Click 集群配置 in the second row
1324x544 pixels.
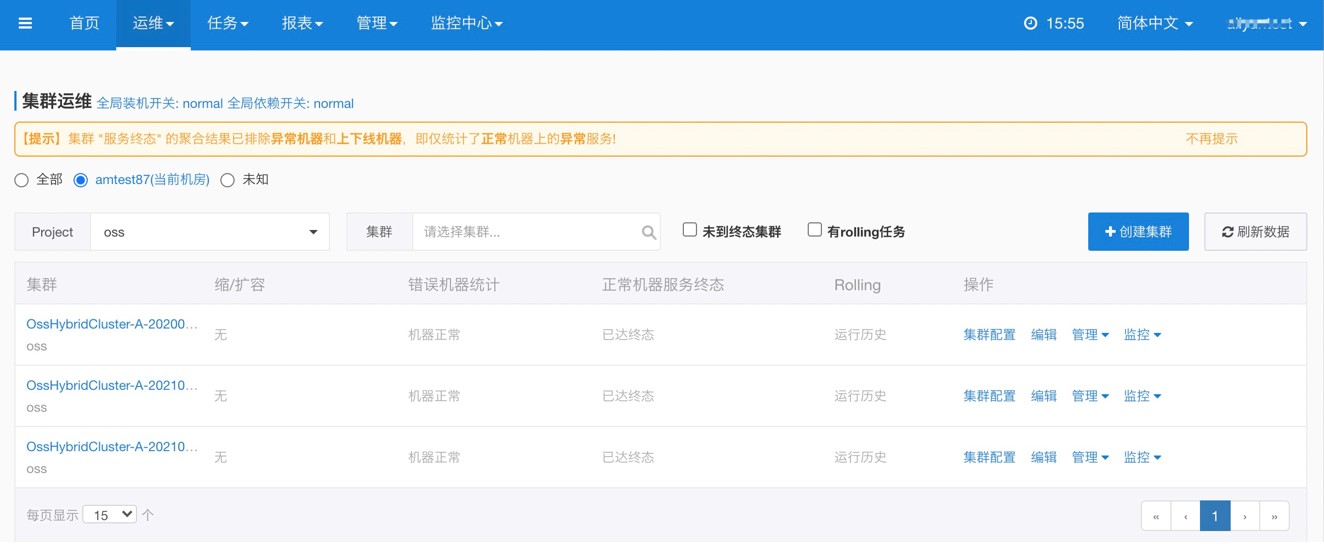[x=989, y=396]
